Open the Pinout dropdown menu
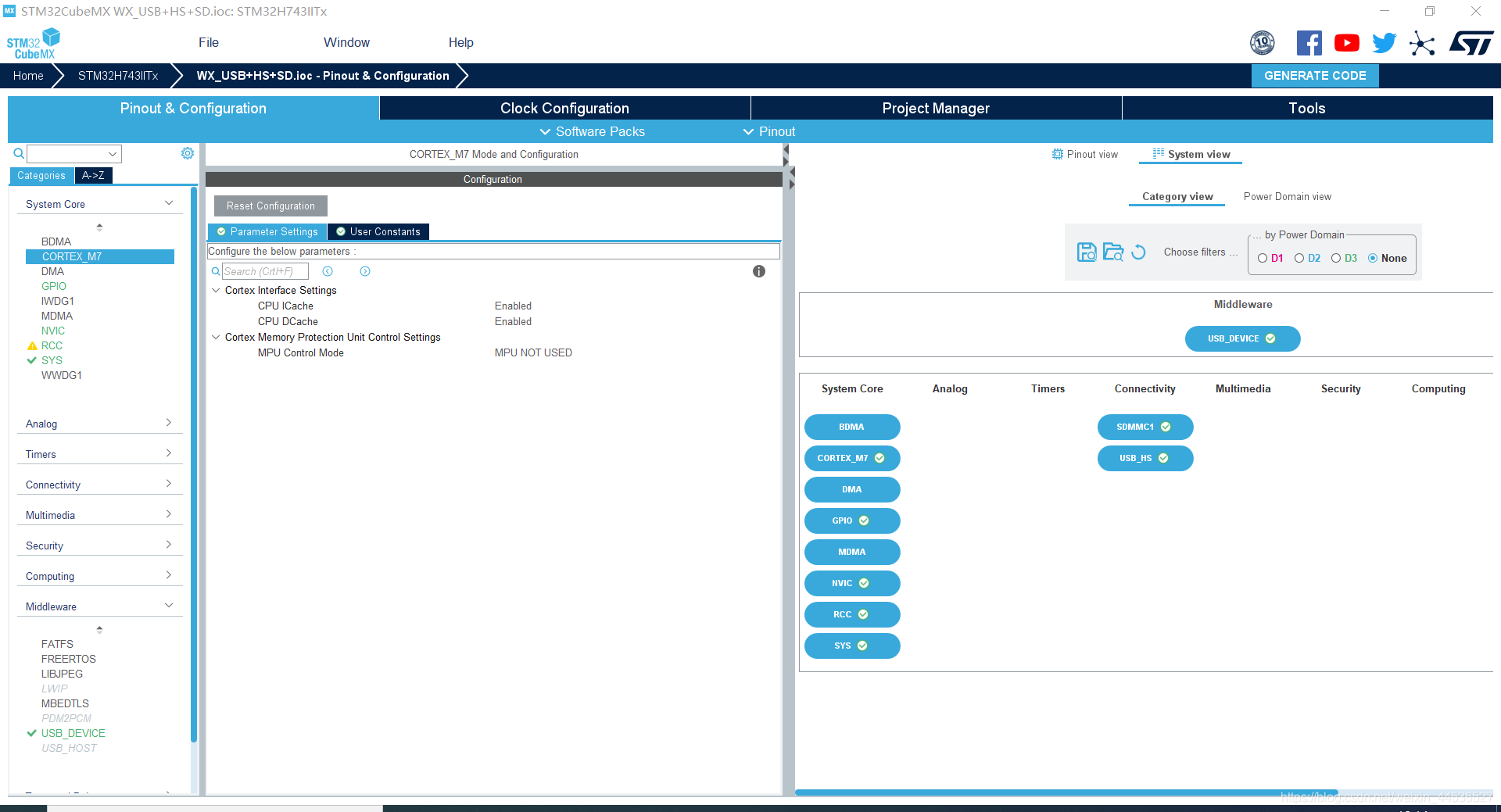The image size is (1501, 812). click(768, 131)
